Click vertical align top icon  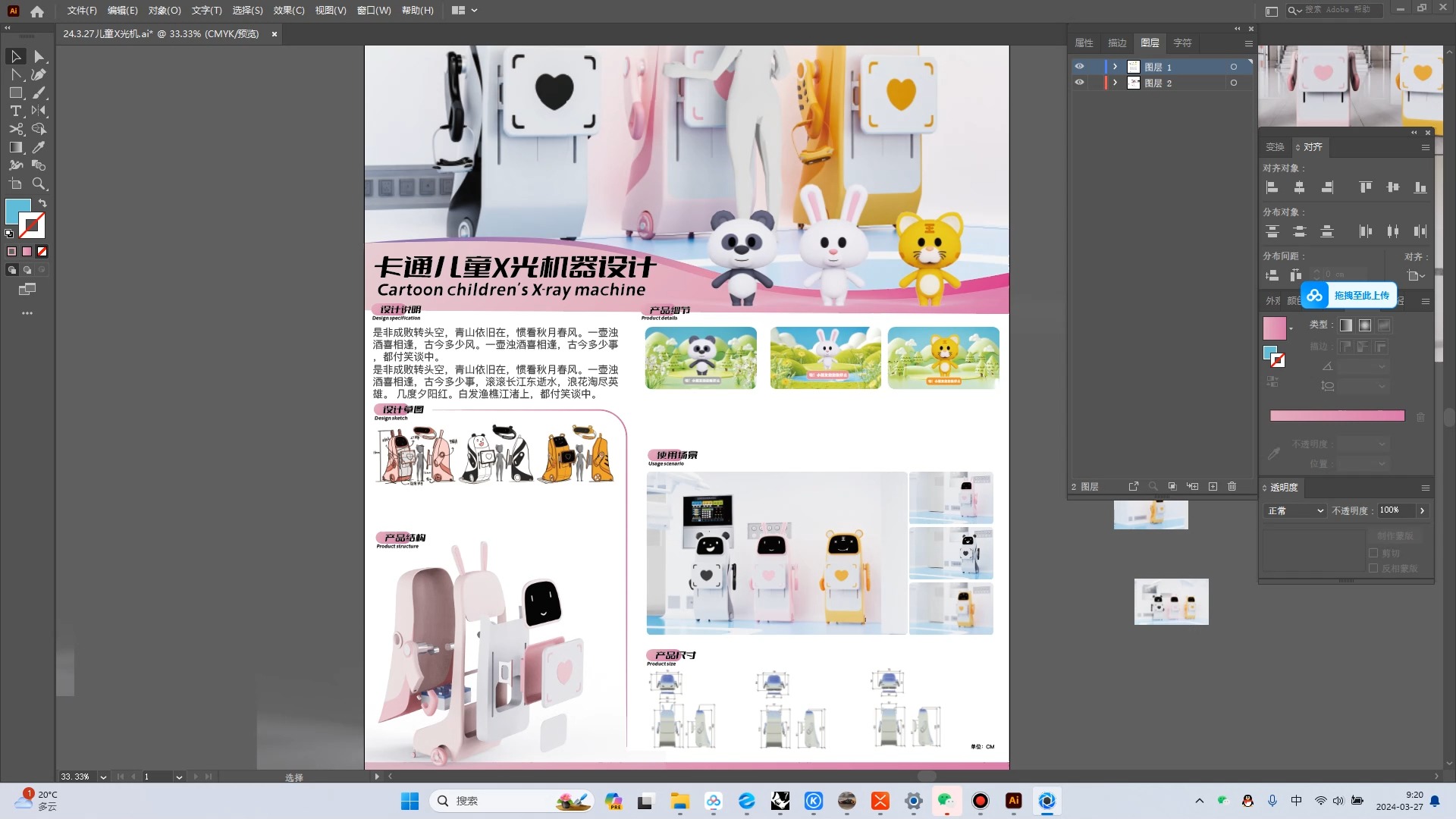click(x=1366, y=187)
